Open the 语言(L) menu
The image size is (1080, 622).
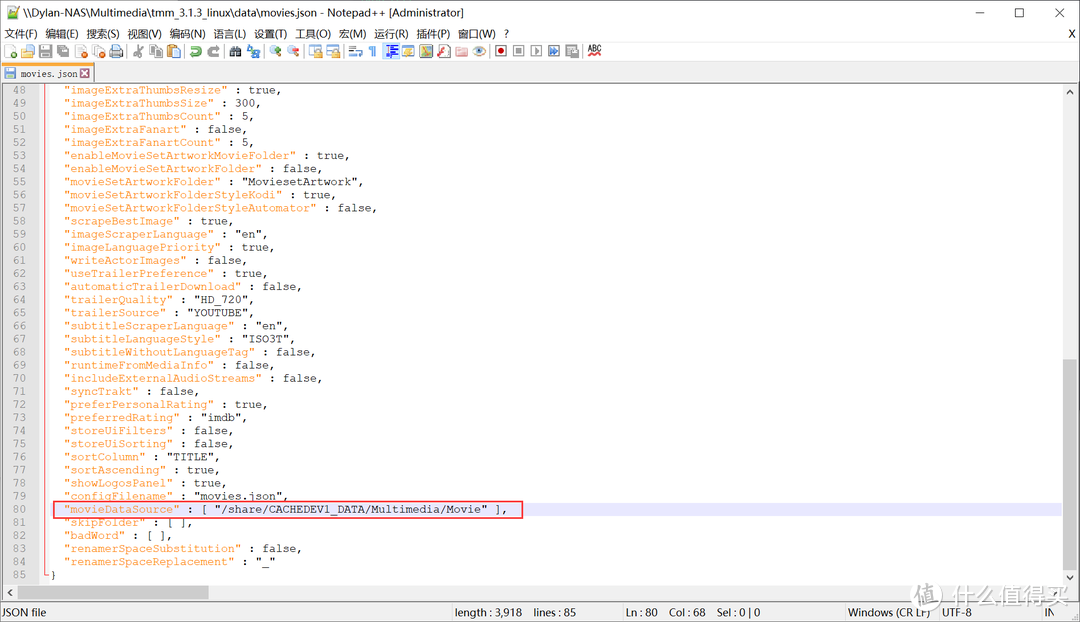[x=229, y=34]
